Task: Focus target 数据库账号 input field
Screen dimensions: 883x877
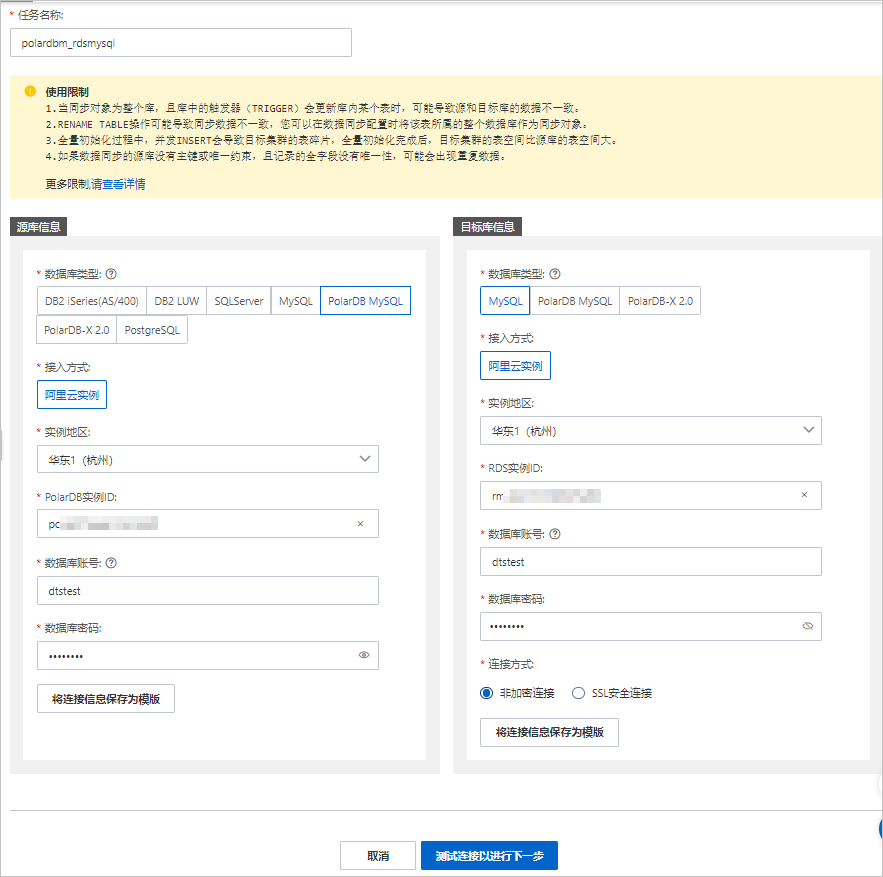Action: pos(650,562)
